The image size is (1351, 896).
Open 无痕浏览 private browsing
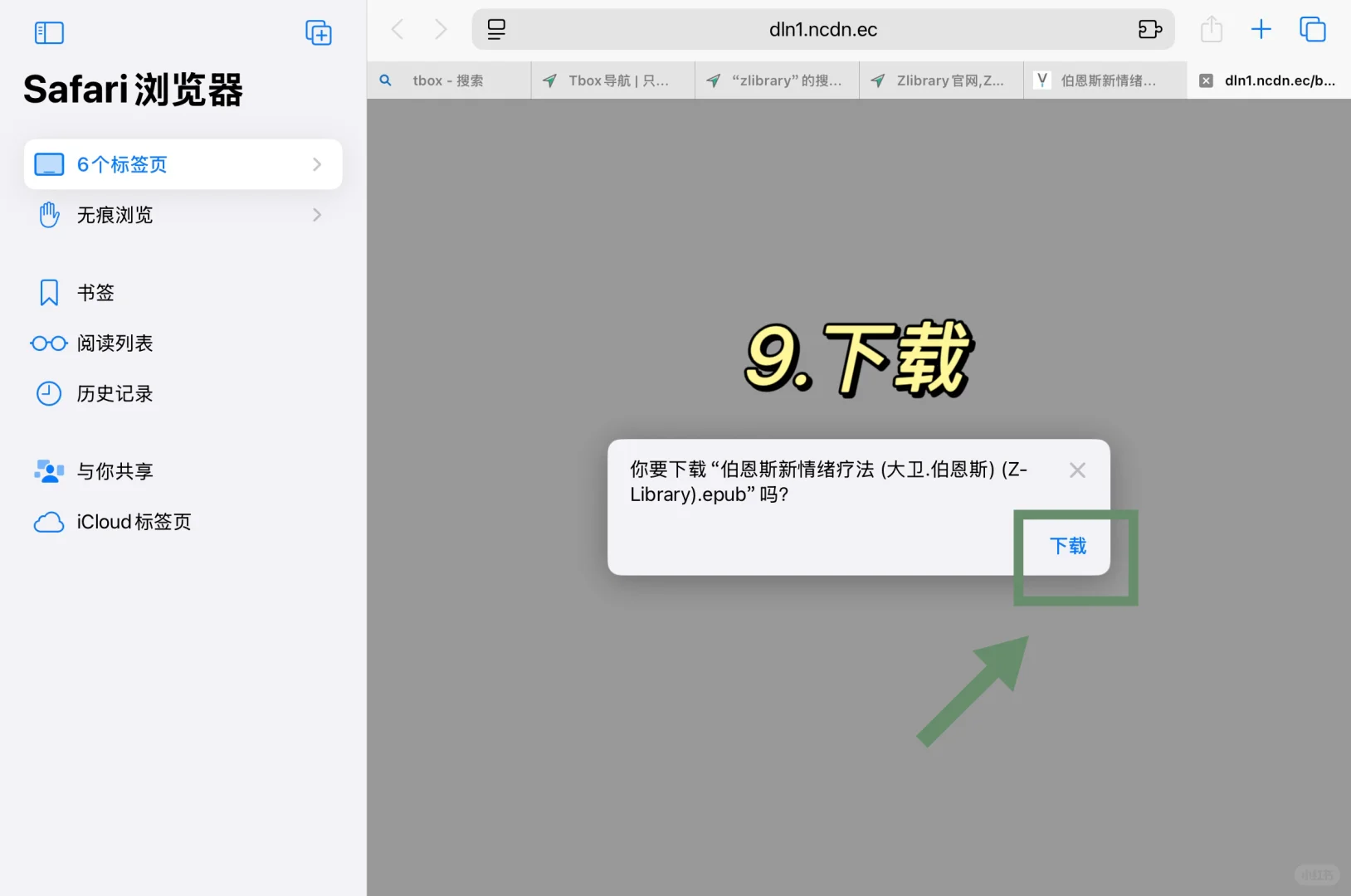183,215
